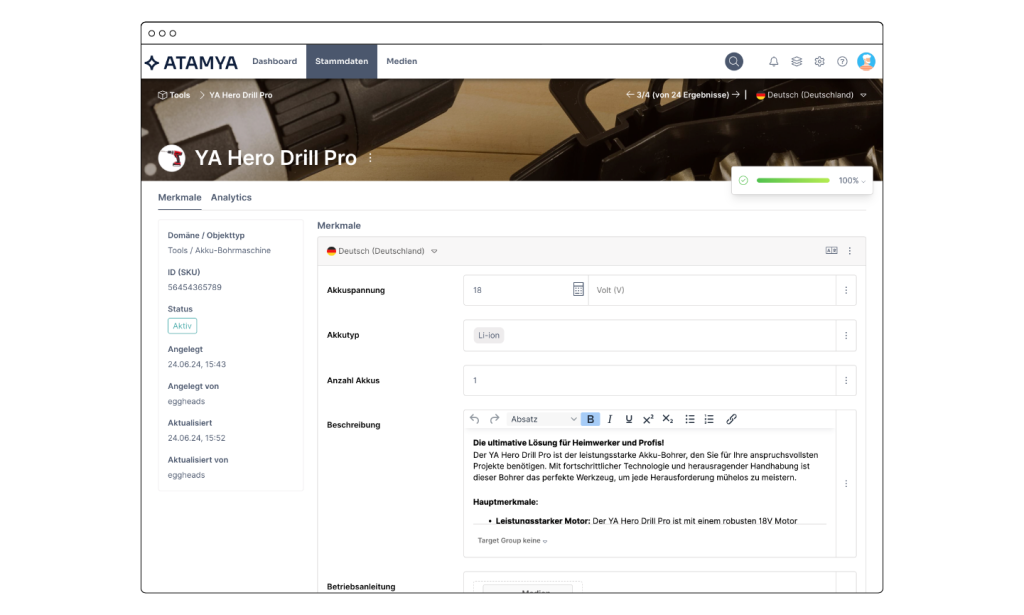Click the 'Leistungsstarker Motor:' bullet text
1024x615 pixels.
543,521
